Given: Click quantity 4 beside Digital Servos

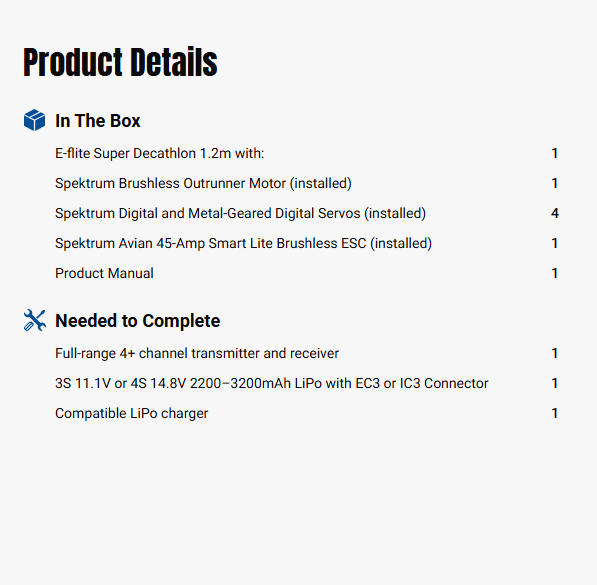Looking at the screenshot, I should click(x=555, y=213).
